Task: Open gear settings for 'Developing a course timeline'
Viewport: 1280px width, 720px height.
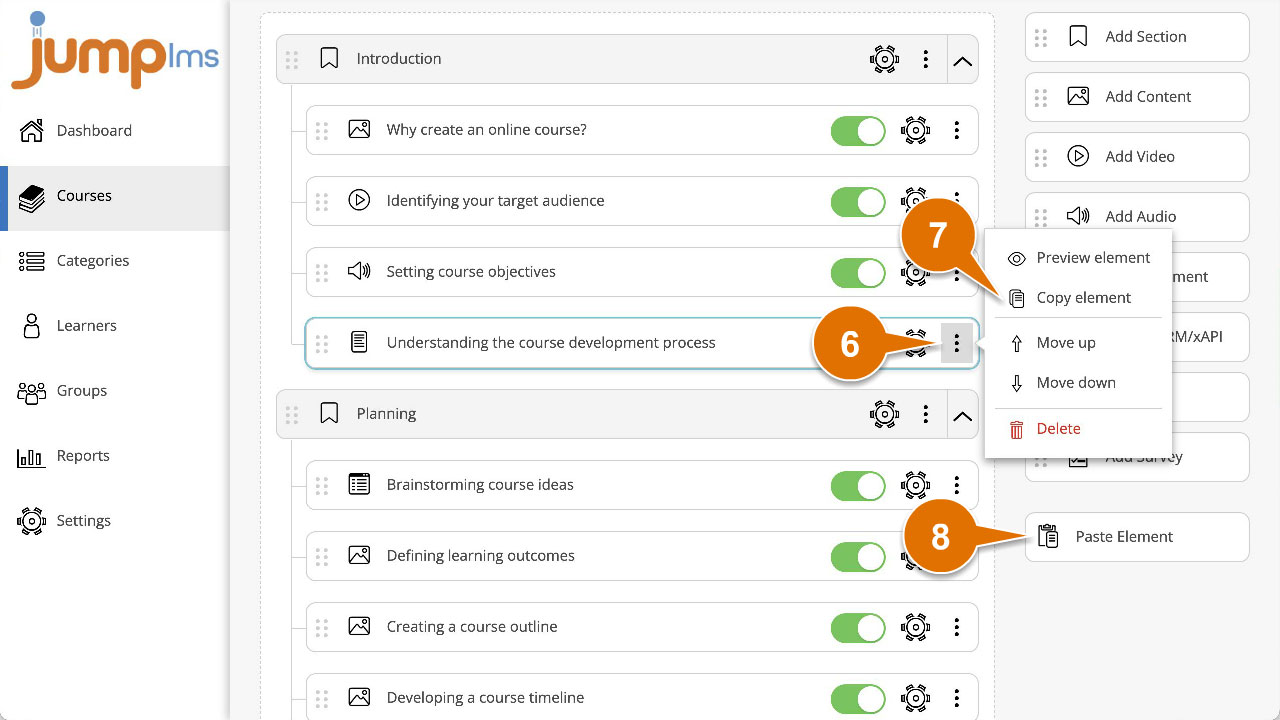Action: point(915,698)
